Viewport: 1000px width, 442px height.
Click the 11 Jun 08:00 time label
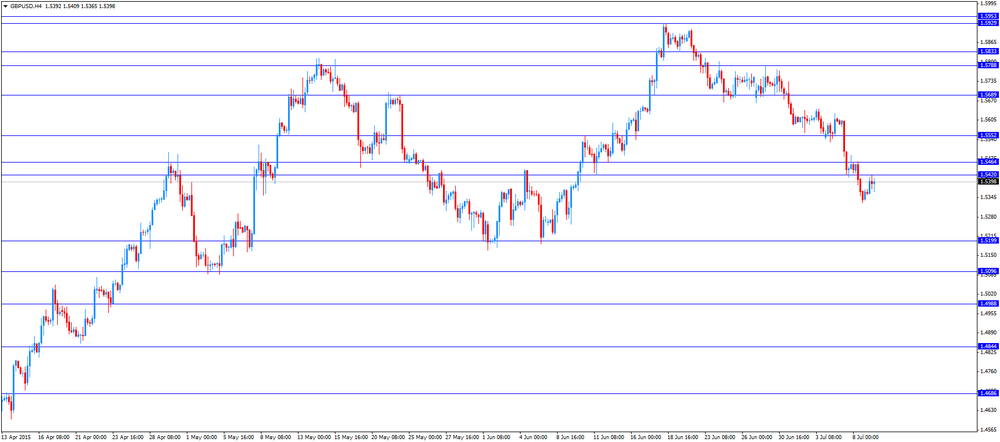pyautogui.click(x=608, y=438)
